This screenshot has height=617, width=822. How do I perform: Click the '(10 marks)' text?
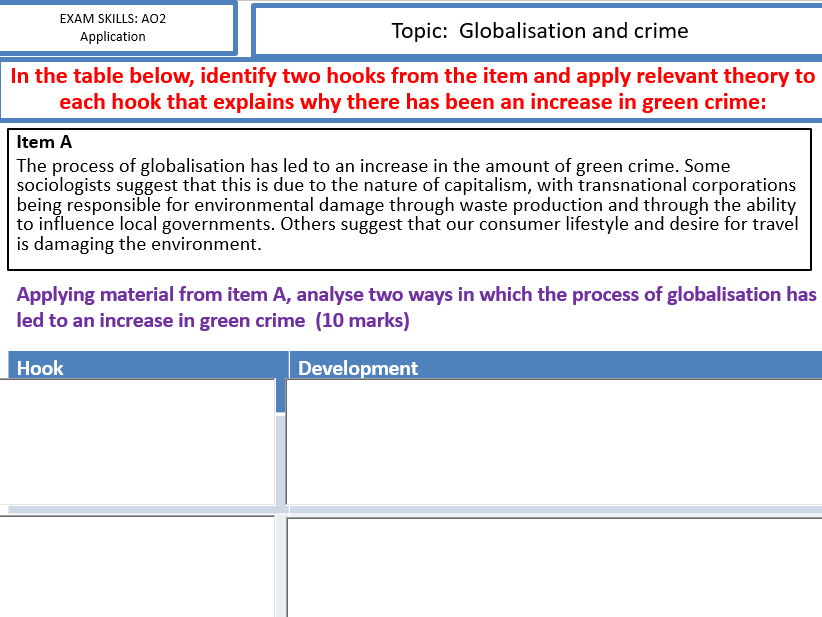(362, 320)
